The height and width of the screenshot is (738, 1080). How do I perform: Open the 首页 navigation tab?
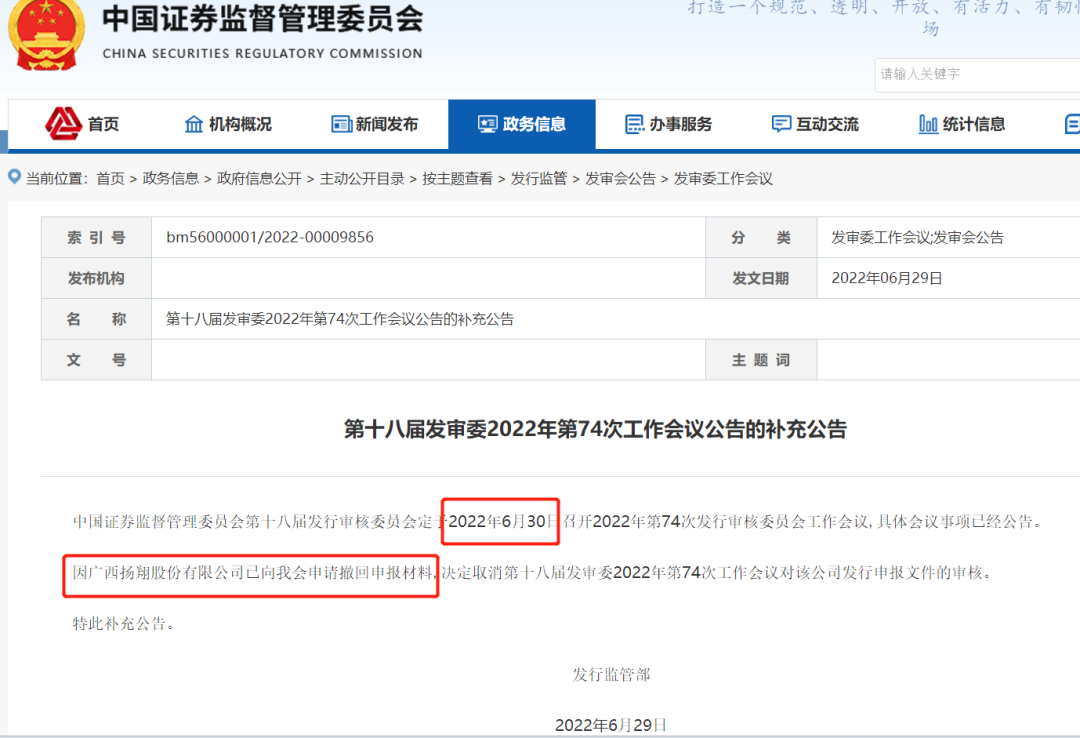pyautogui.click(x=82, y=124)
